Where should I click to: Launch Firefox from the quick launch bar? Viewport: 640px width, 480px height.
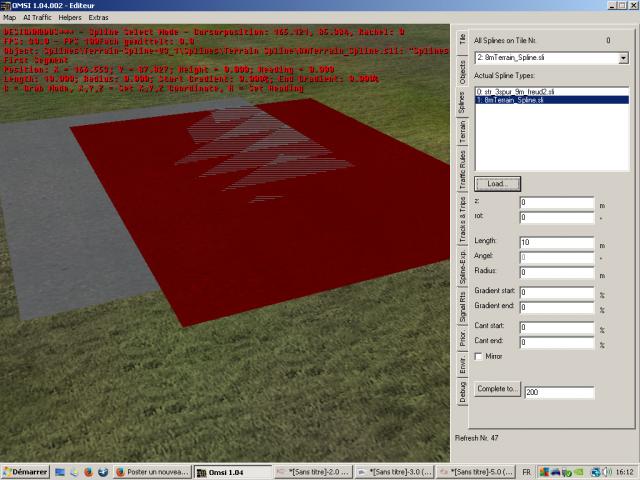click(x=88, y=472)
